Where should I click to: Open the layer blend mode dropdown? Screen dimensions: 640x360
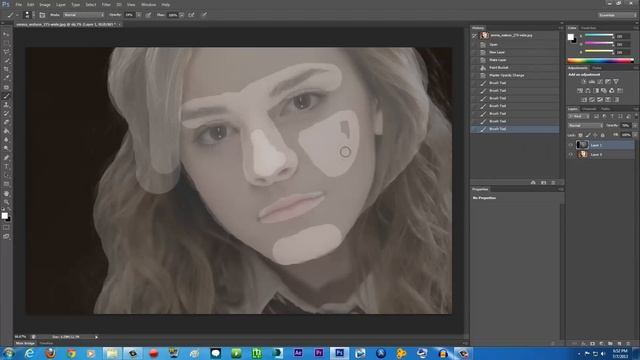tap(585, 125)
